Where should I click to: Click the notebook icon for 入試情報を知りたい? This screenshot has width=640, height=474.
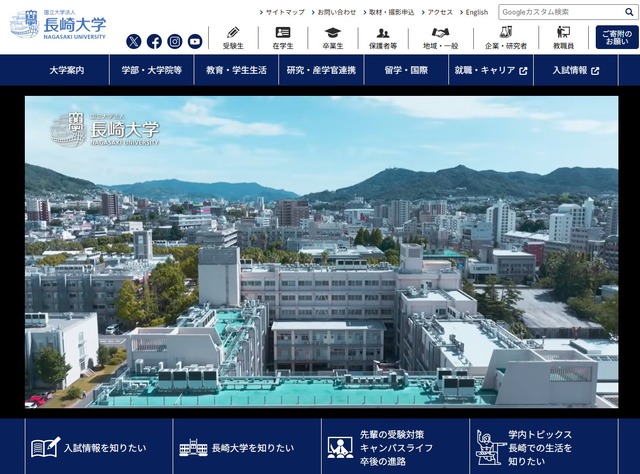pyautogui.click(x=46, y=447)
